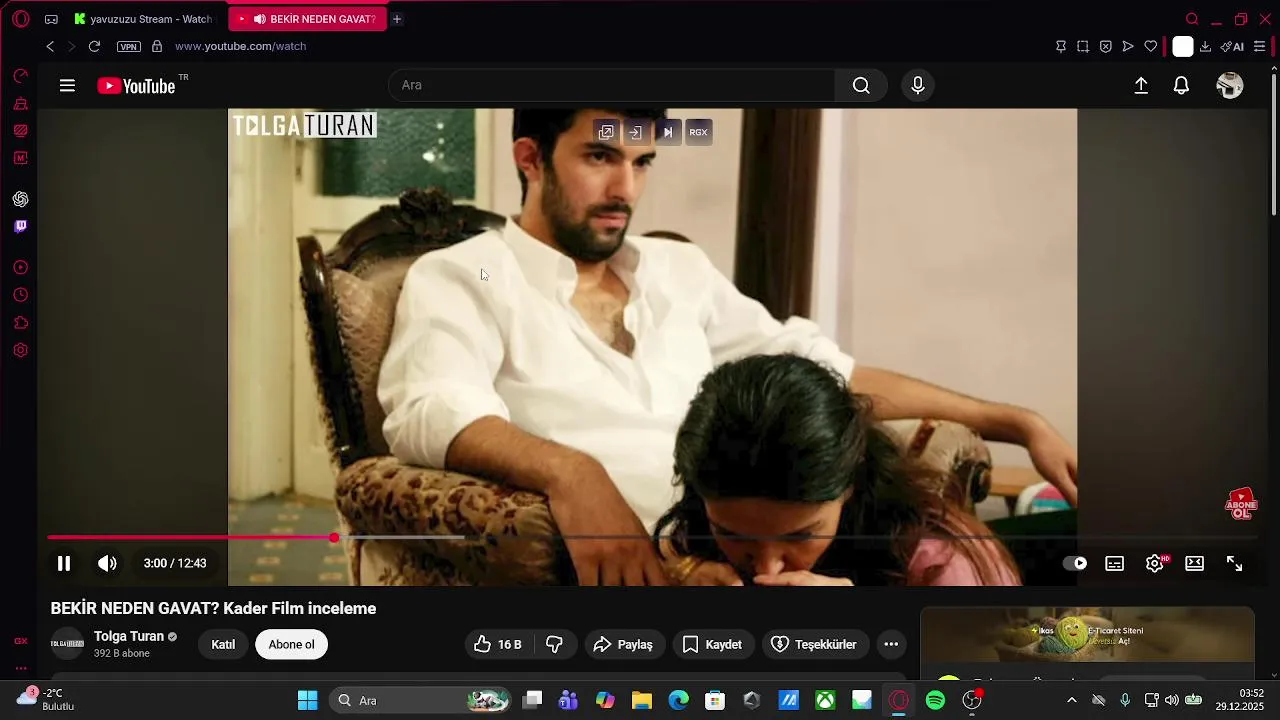Screen dimensions: 1280x720
Task: Open Opera tab islands/workspace icon
Action: 51,19
